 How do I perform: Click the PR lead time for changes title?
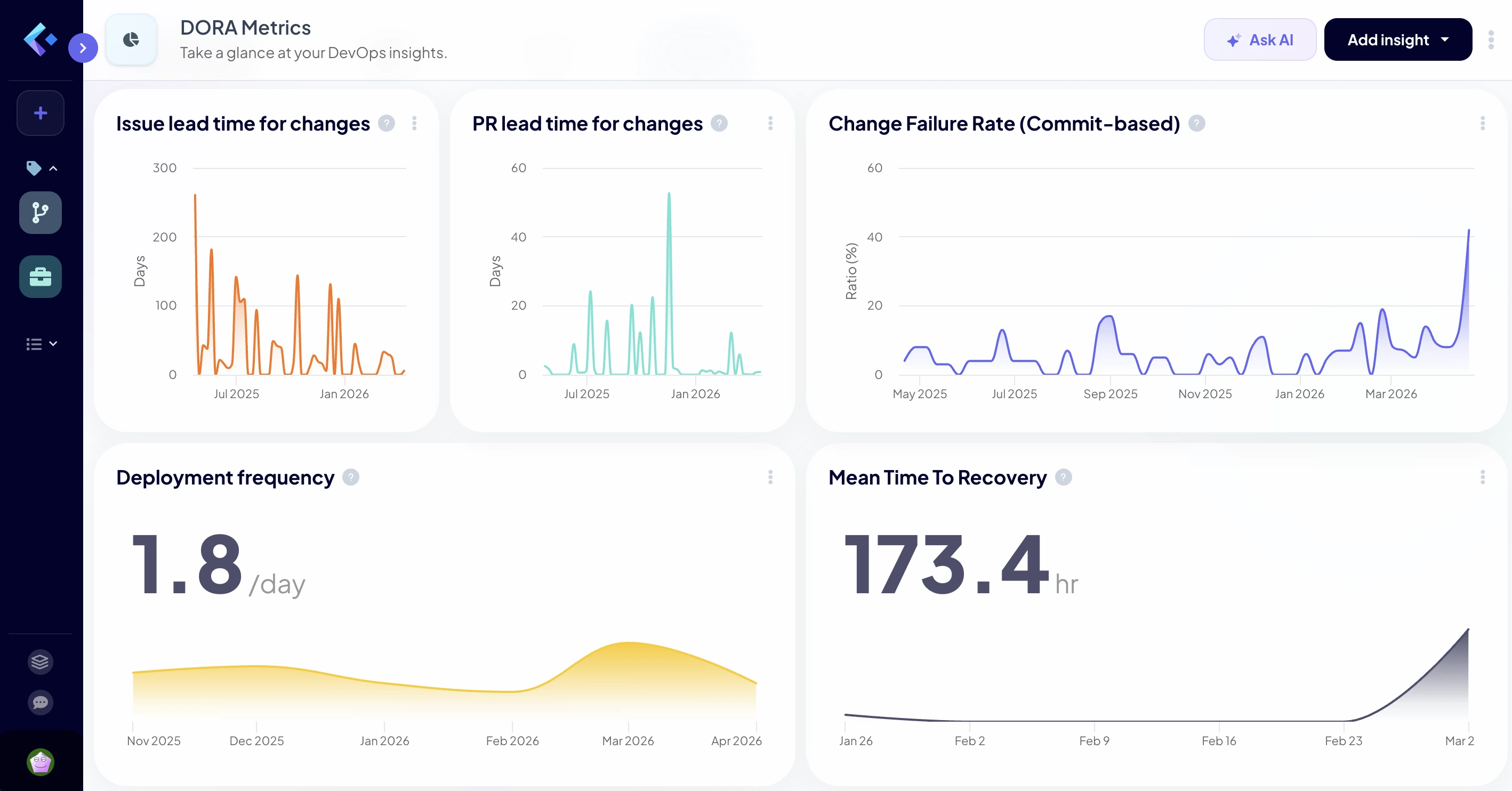pos(587,124)
